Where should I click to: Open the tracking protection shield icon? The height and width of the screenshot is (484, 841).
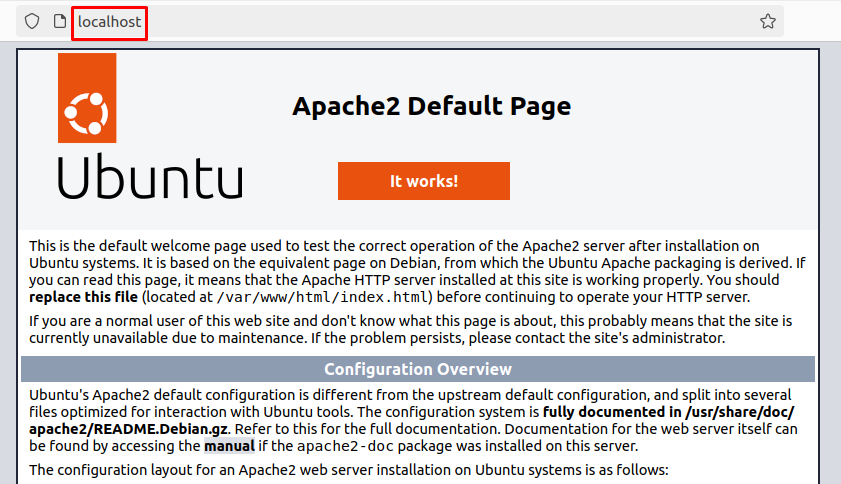32,21
